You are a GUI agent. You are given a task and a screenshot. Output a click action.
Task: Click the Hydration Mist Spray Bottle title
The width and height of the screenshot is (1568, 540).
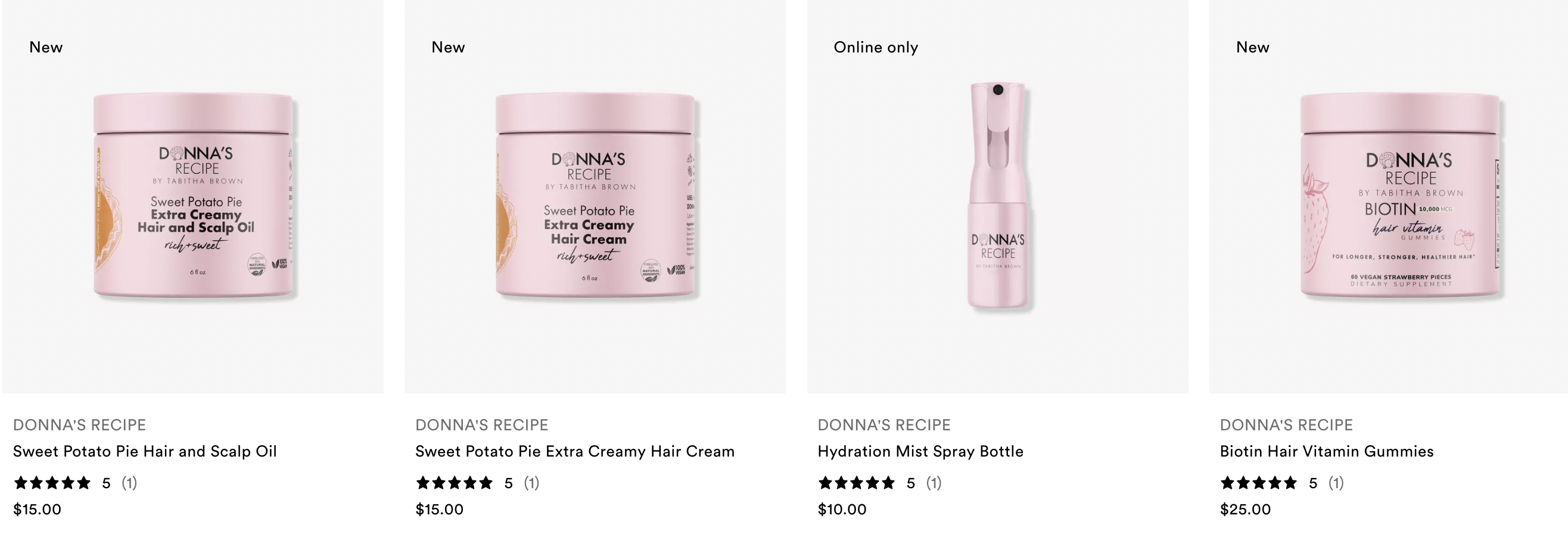point(920,451)
